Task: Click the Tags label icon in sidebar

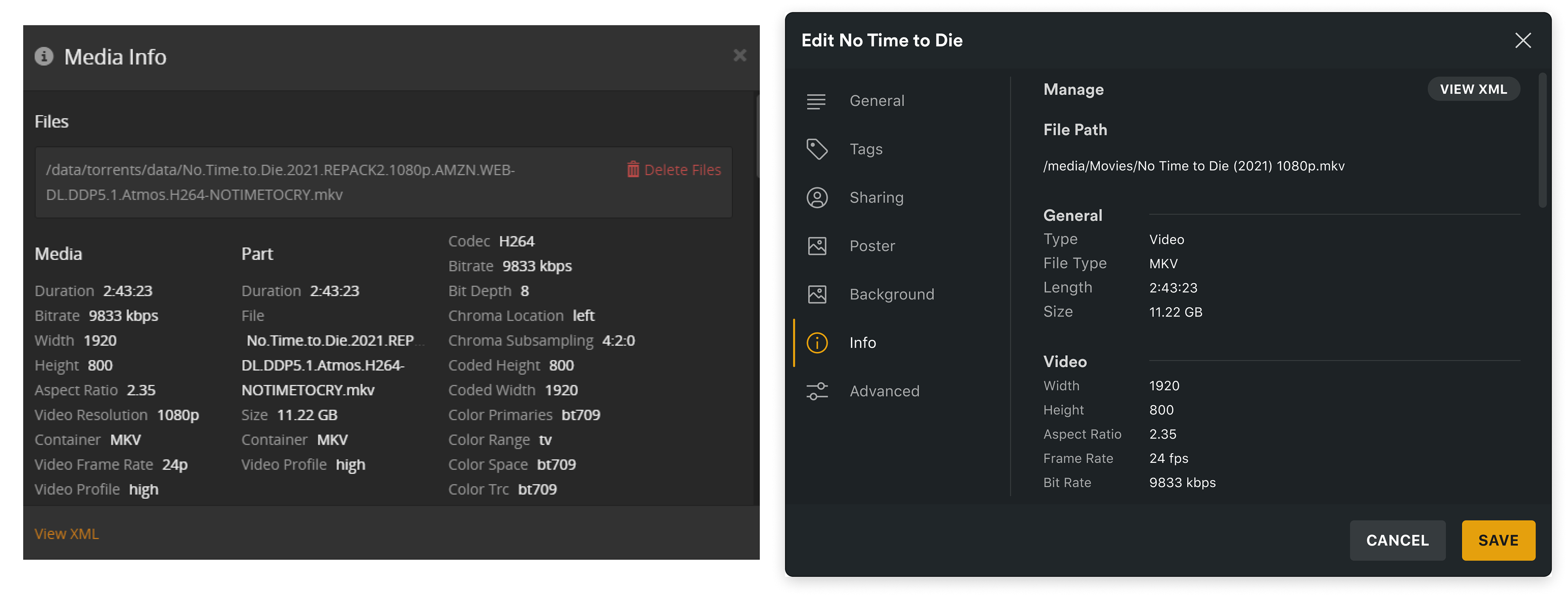Action: click(x=817, y=149)
